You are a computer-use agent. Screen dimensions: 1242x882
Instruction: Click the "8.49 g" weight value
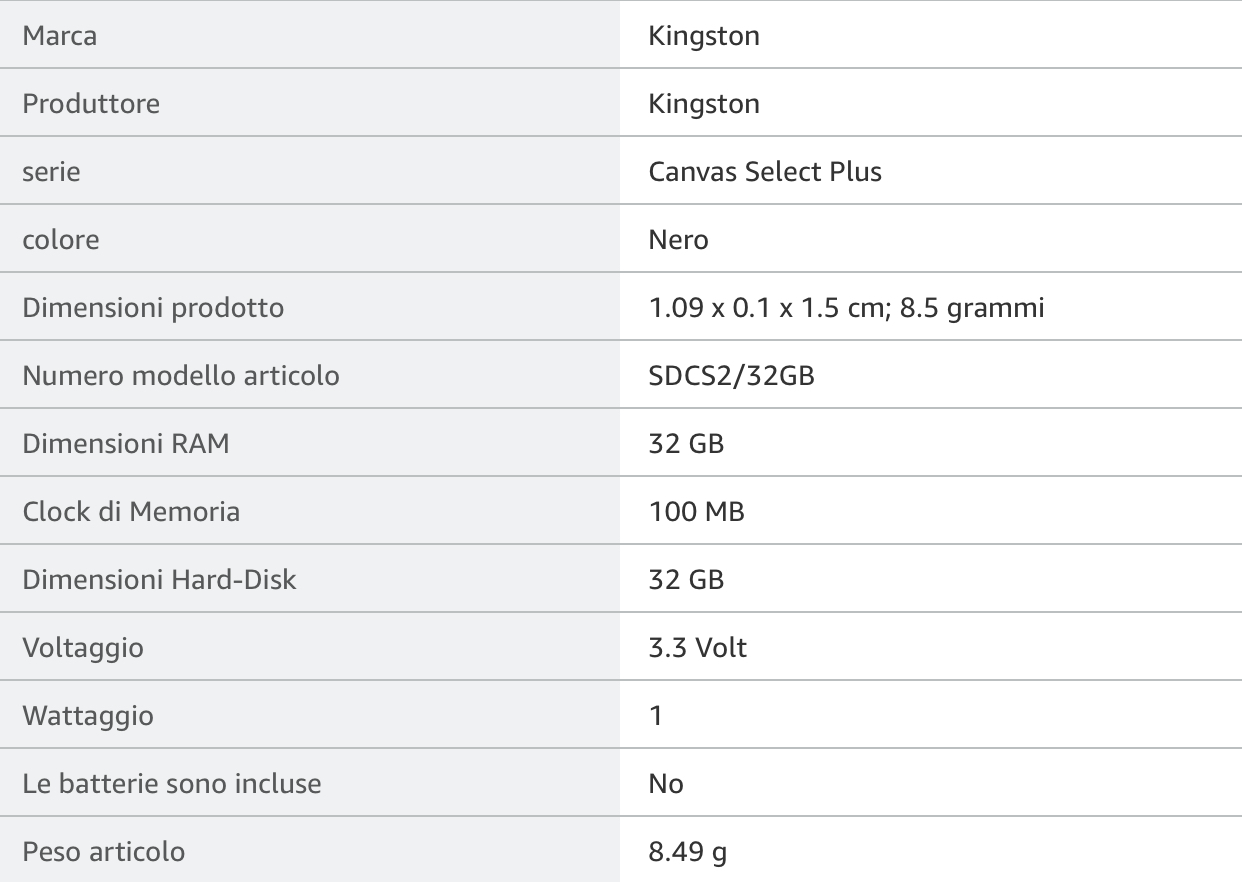[688, 852]
